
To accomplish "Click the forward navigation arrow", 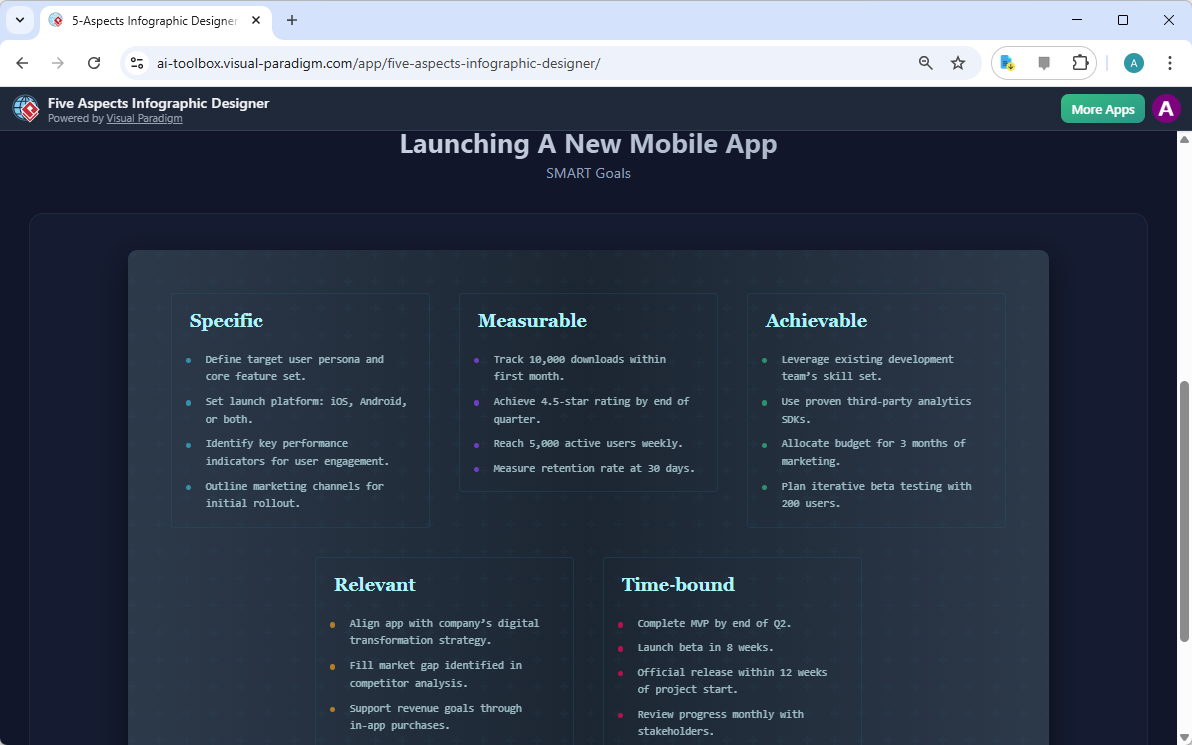I will 58,62.
